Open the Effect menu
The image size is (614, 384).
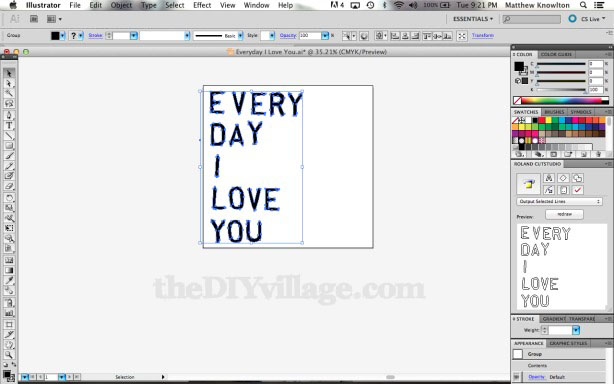[202, 5]
